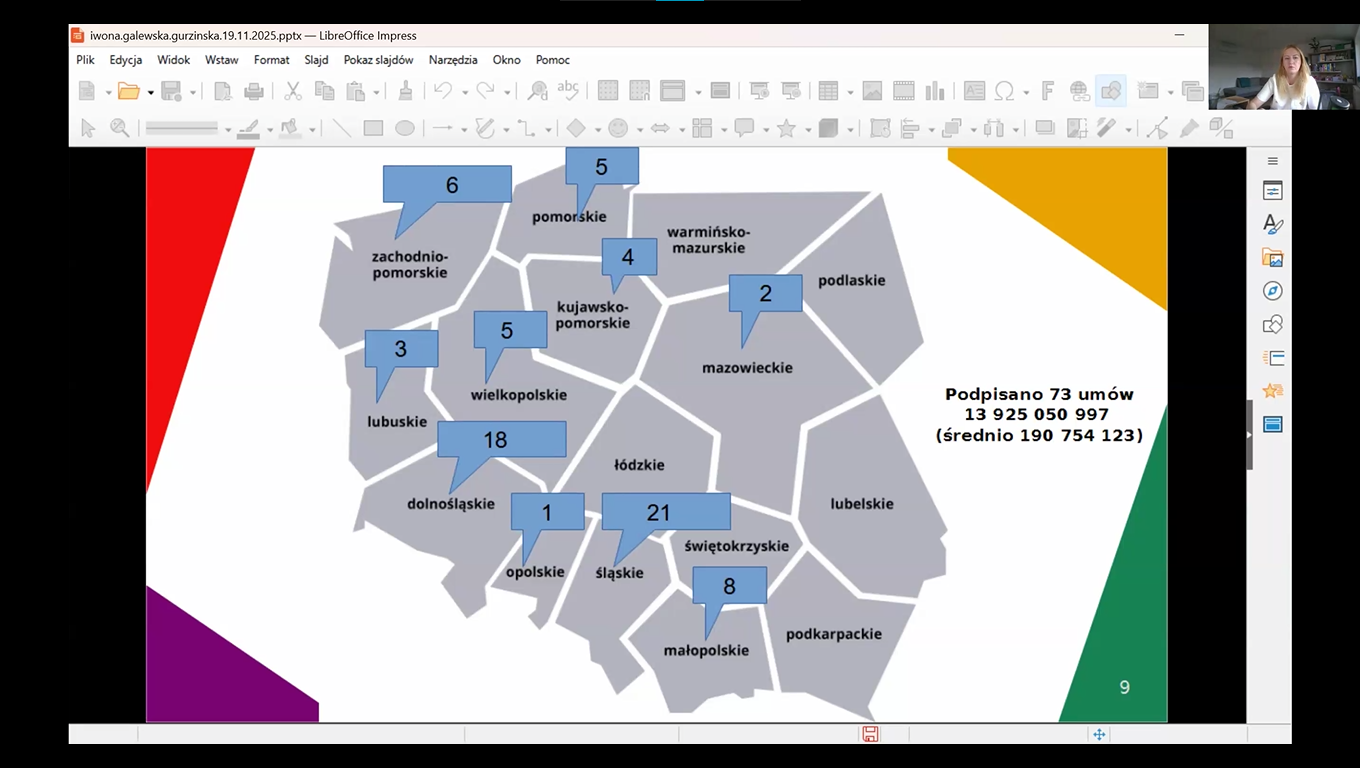
Task: Open the Insert Table dropdown arrow
Action: point(849,92)
